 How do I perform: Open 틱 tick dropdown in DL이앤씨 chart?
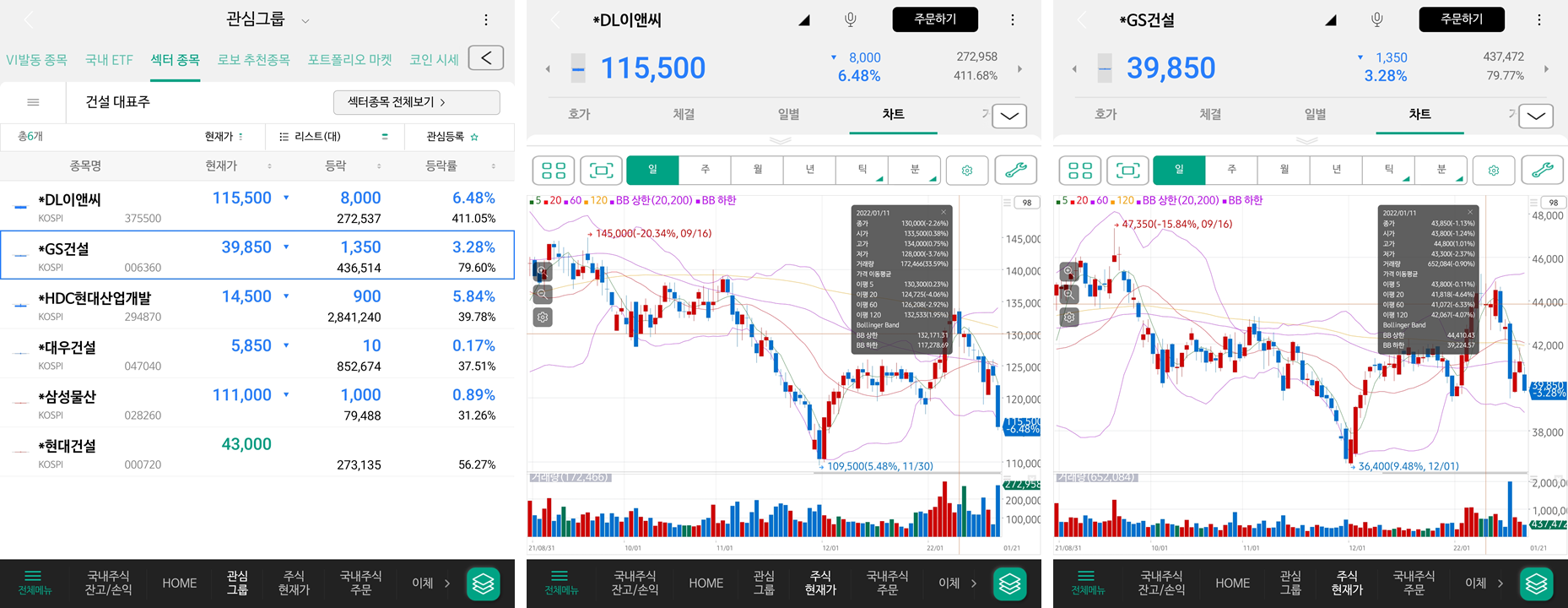(x=862, y=171)
